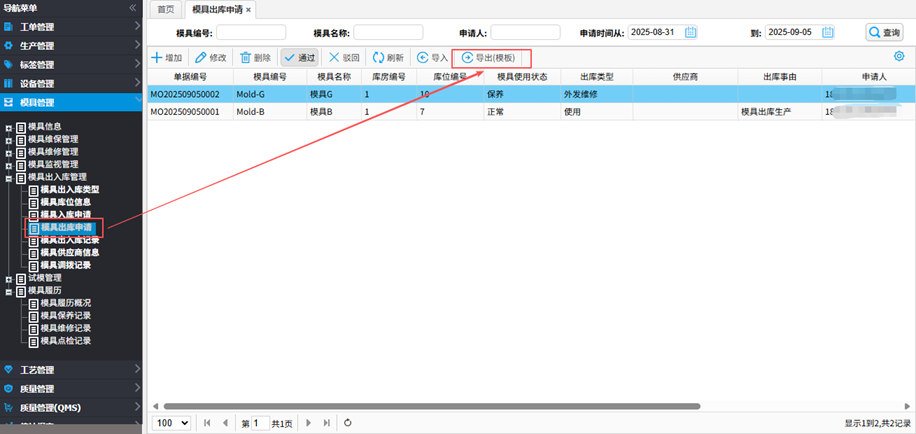This screenshot has width=916, height=434.
Task: Click the 刷新 (Refresh) toolbar button
Action: pyautogui.click(x=388, y=58)
